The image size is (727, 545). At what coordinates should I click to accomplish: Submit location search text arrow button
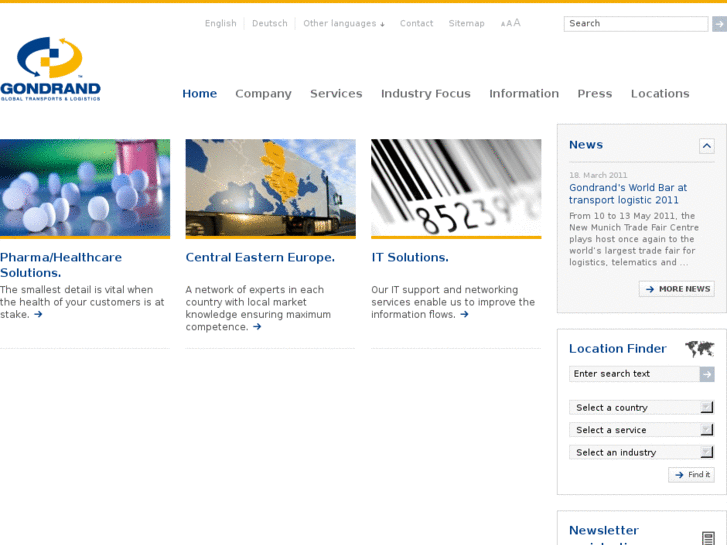(x=707, y=374)
